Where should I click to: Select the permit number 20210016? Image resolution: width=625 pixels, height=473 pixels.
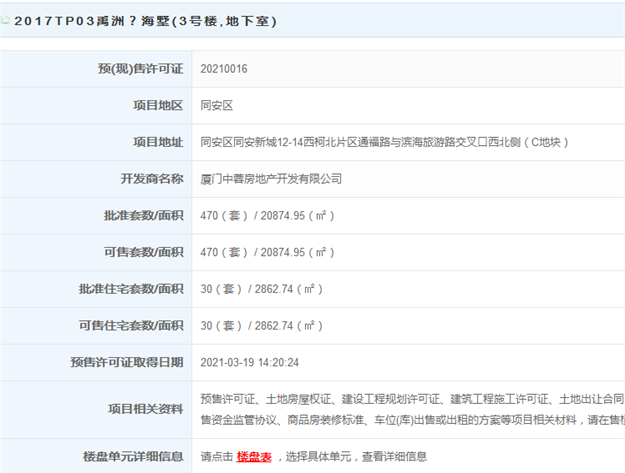pos(224,69)
